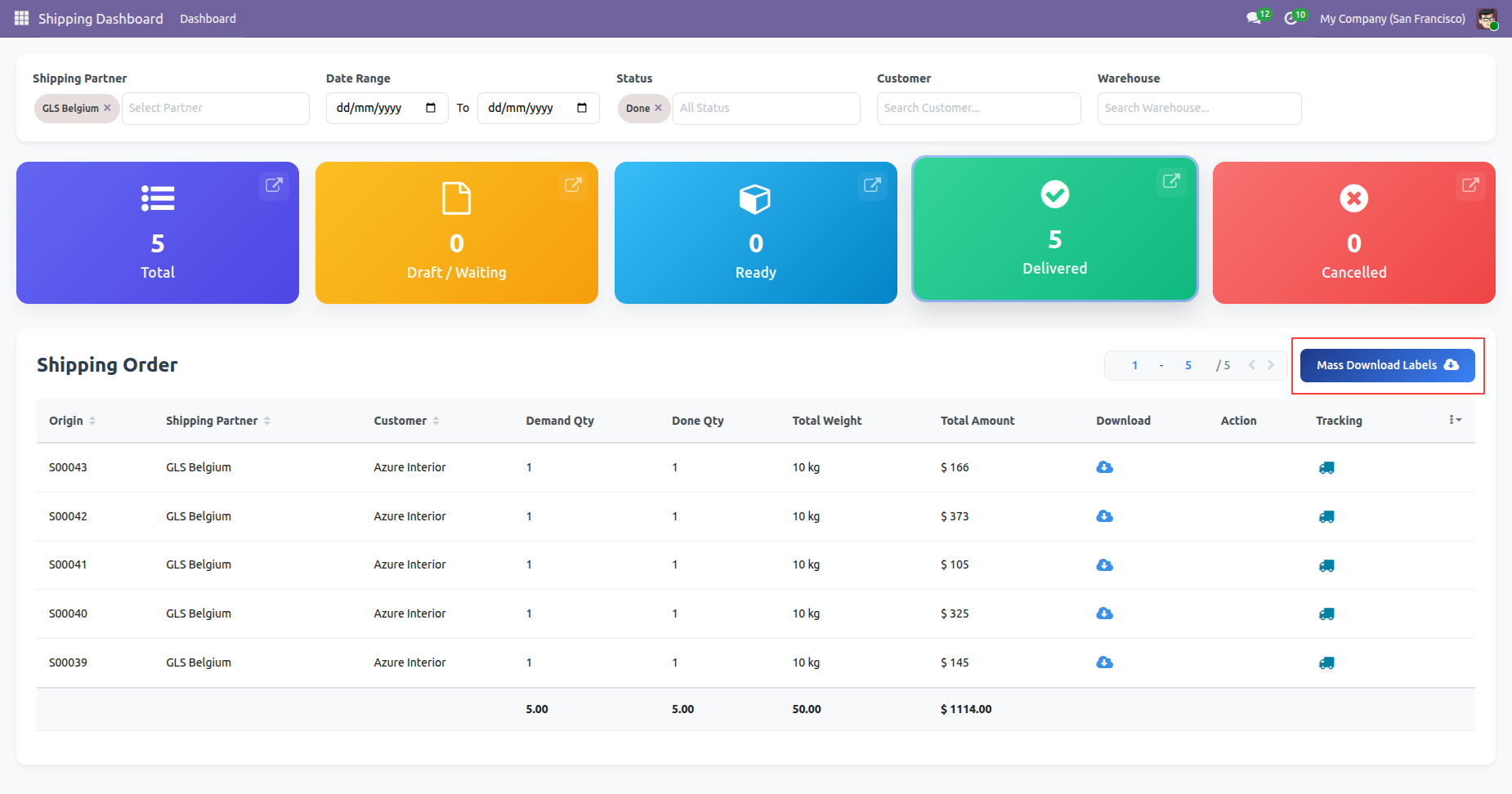Download the label for order S00043
Screen dimensions: 1512x794
[x=1104, y=467]
